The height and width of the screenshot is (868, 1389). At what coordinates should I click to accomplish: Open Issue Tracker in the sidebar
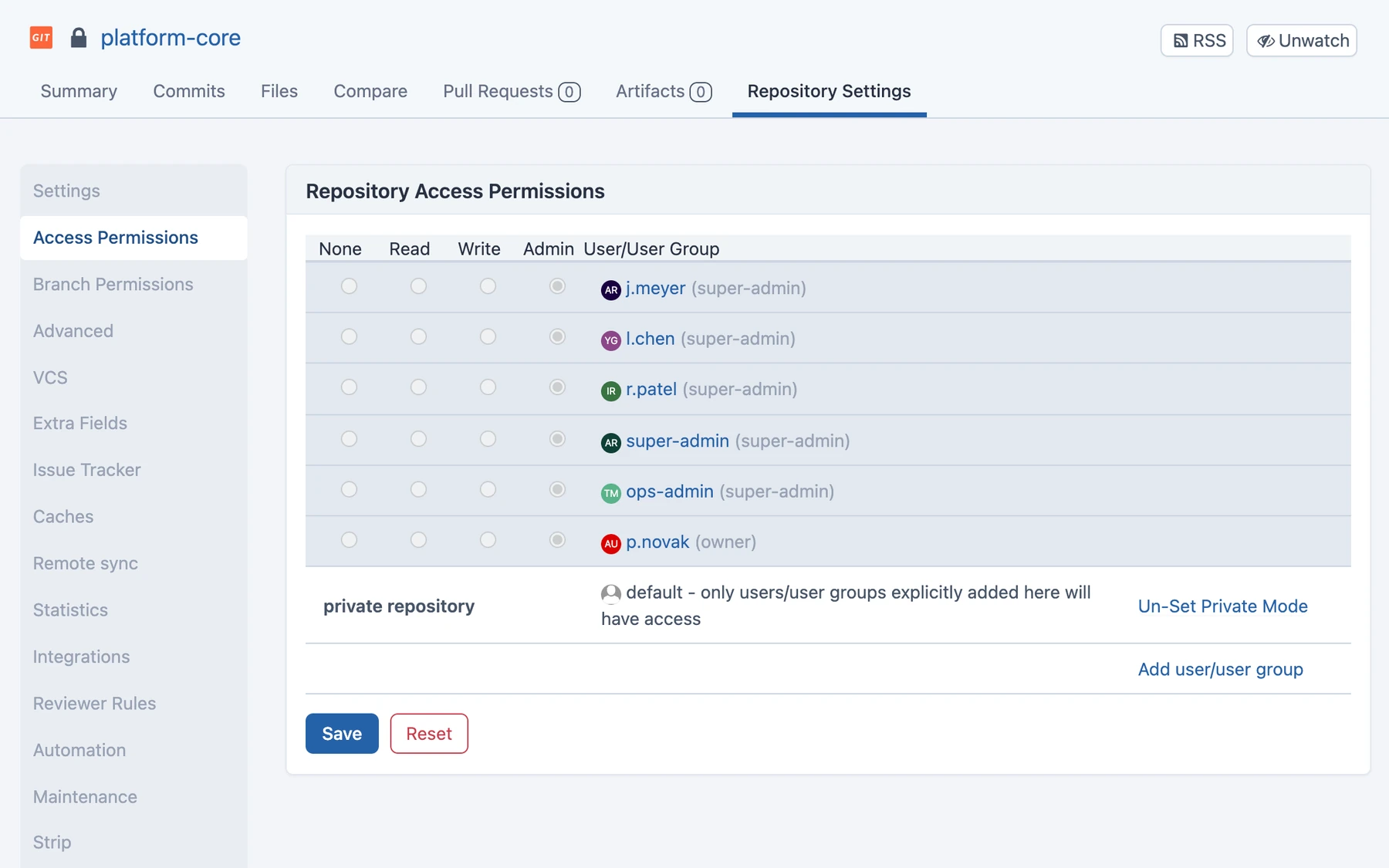[x=133, y=470]
